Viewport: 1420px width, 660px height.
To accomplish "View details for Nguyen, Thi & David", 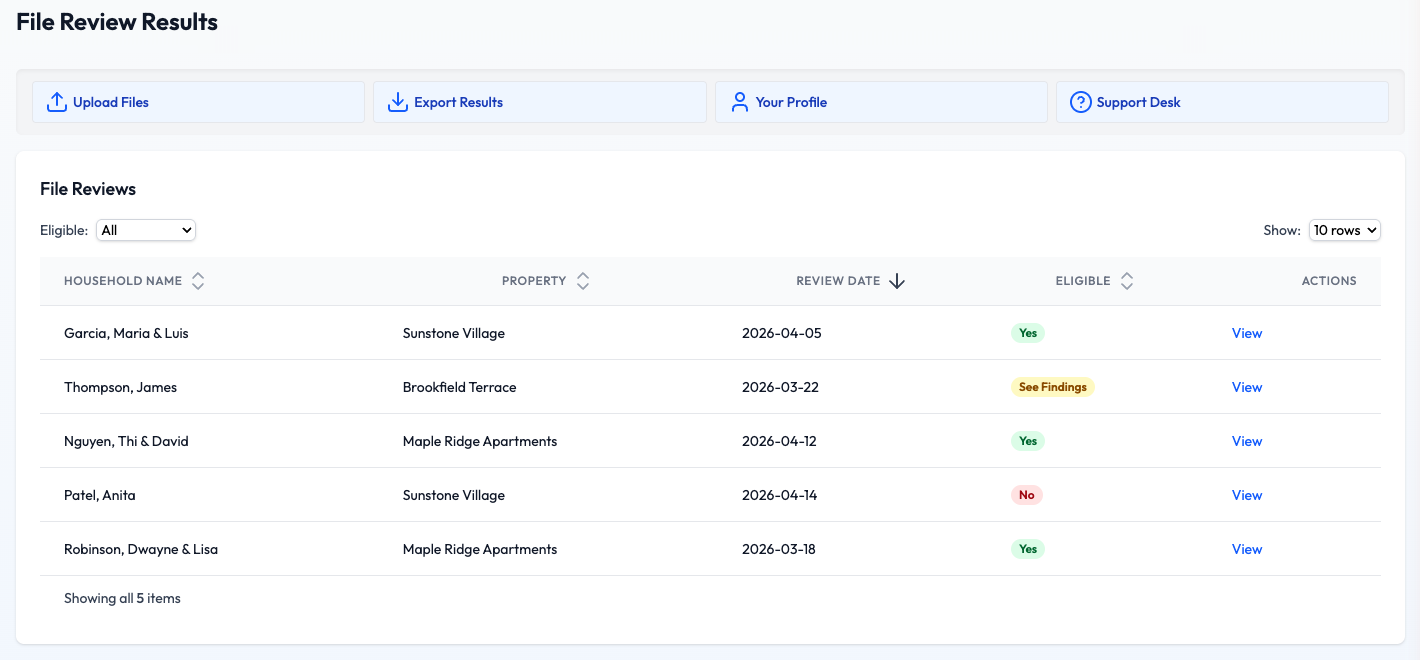I will [x=1247, y=440].
